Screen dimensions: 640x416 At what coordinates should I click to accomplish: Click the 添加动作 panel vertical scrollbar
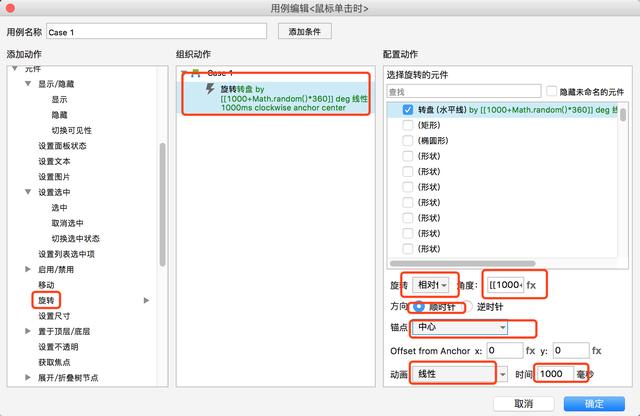(x=162, y=205)
